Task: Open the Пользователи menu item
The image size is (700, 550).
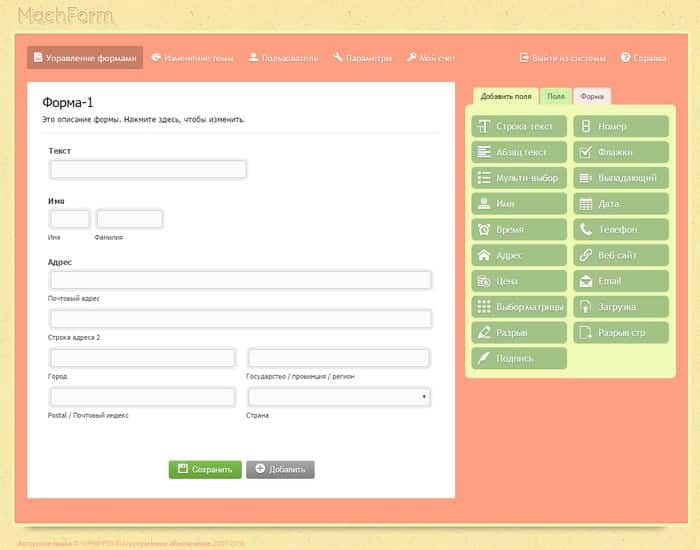Action: (x=284, y=58)
